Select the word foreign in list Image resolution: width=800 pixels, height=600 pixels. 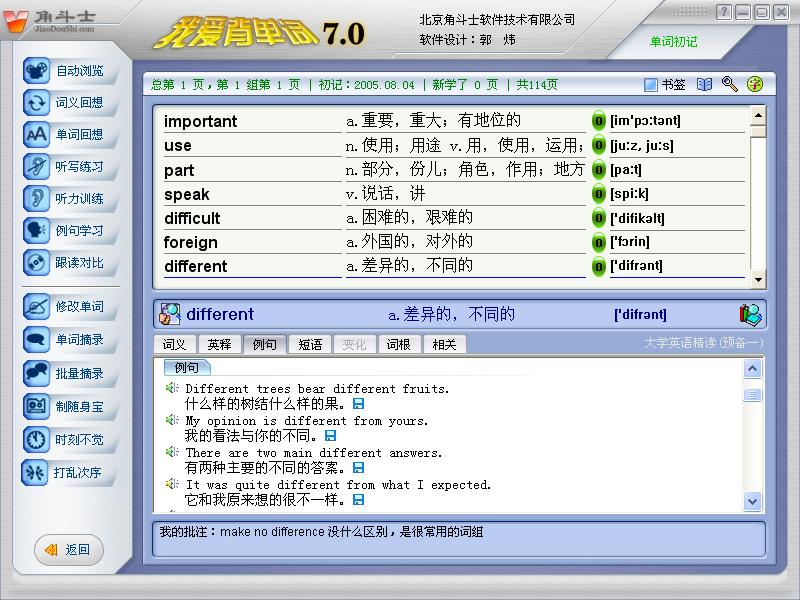coord(191,242)
